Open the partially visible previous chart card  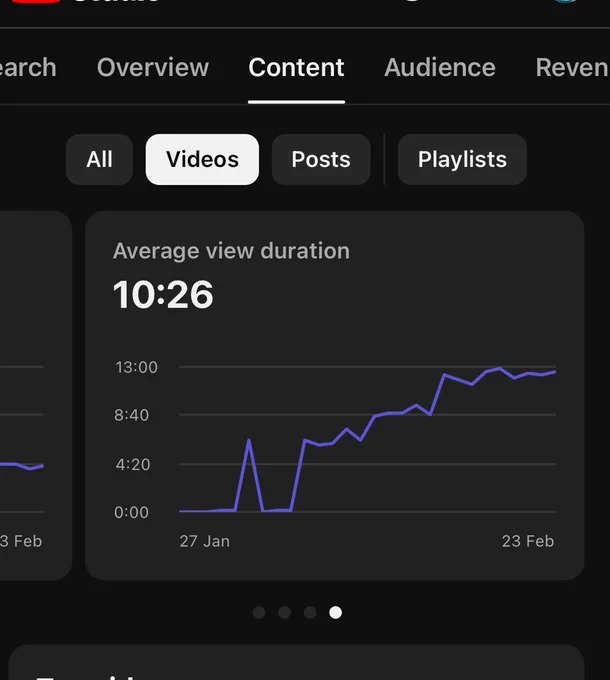(35, 395)
